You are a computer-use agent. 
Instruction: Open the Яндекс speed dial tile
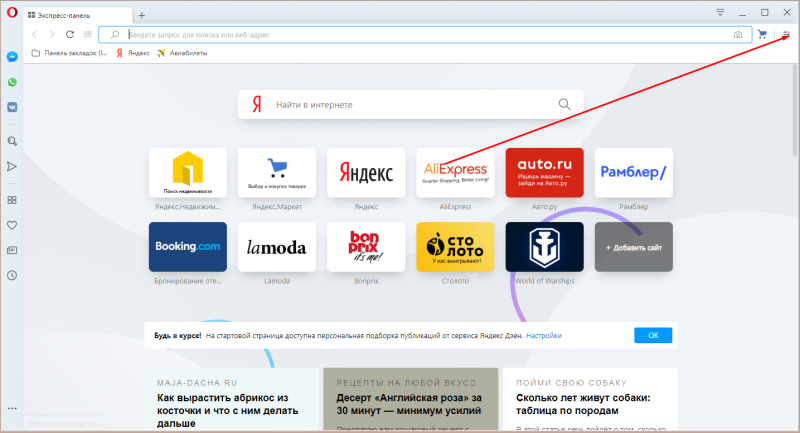pos(366,173)
